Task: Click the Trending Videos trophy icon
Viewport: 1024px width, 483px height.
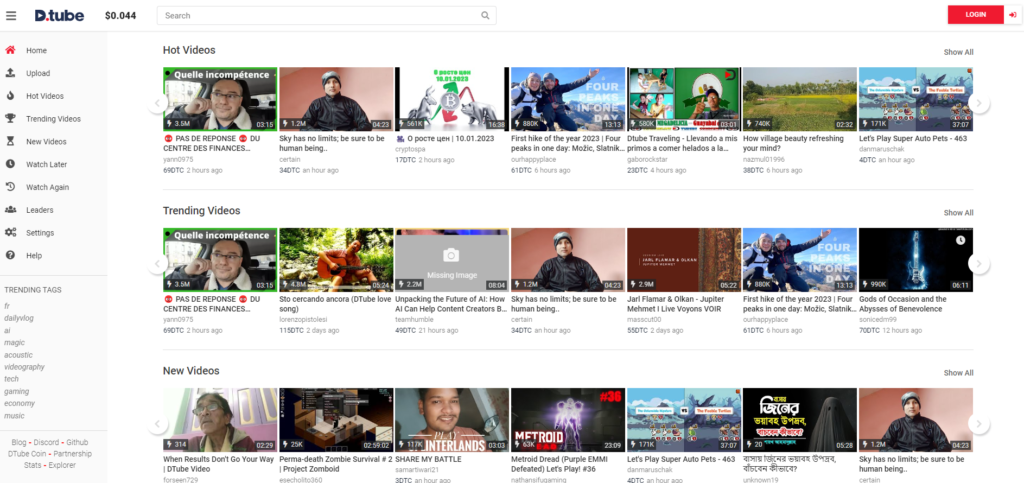Action: click(x=10, y=119)
